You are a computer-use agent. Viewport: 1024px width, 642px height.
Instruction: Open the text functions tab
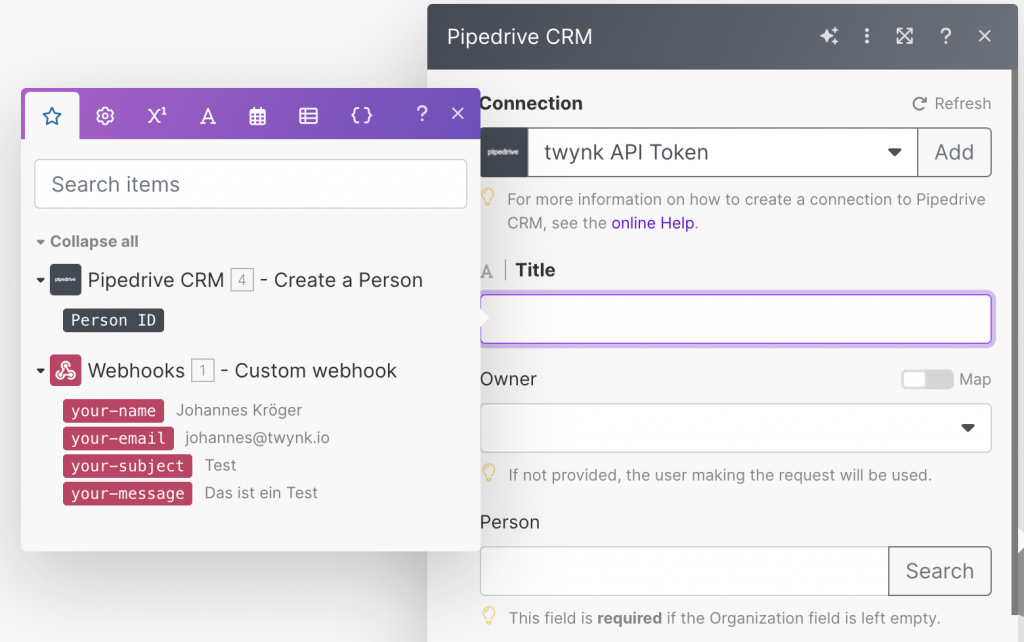pos(208,116)
